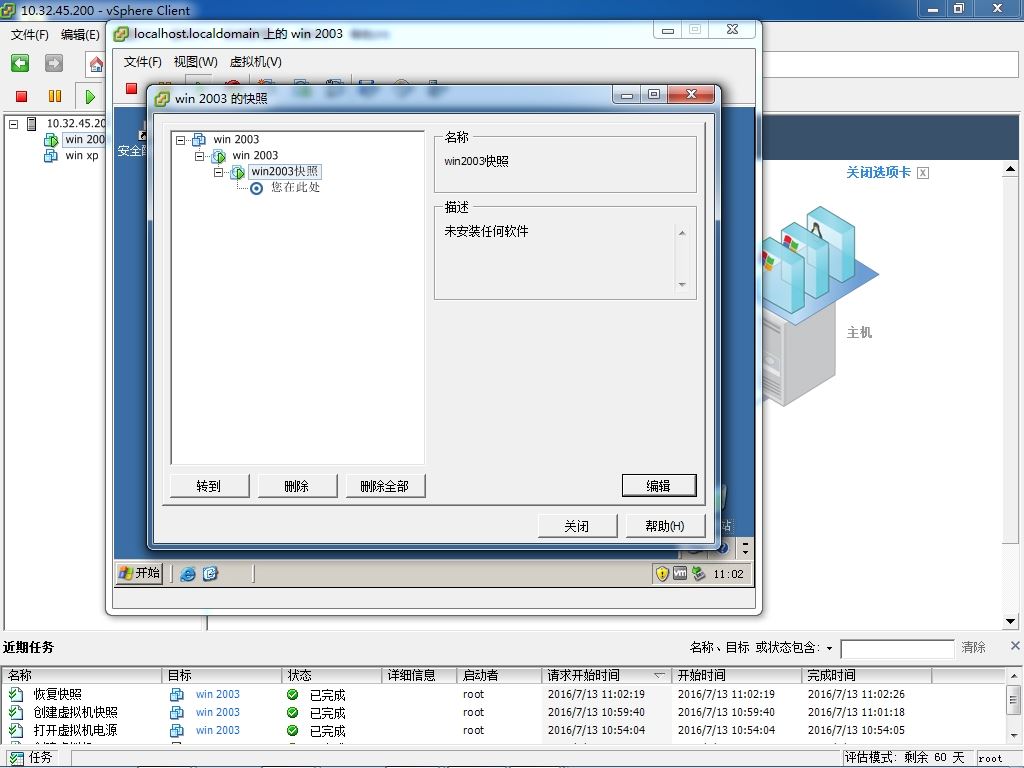Click the gray forward navigation arrow
Viewport: 1024px width, 768px height.
pyautogui.click(x=54, y=63)
